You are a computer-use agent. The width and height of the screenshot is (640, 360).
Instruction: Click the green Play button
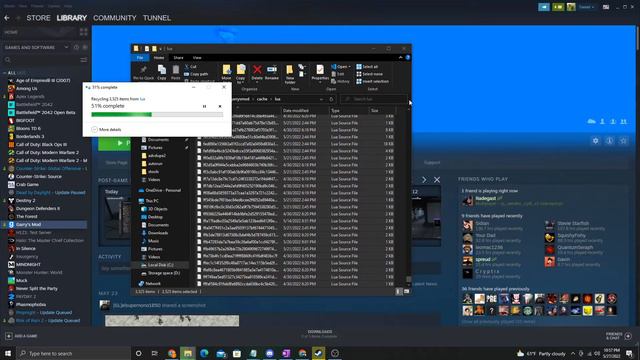[114, 143]
